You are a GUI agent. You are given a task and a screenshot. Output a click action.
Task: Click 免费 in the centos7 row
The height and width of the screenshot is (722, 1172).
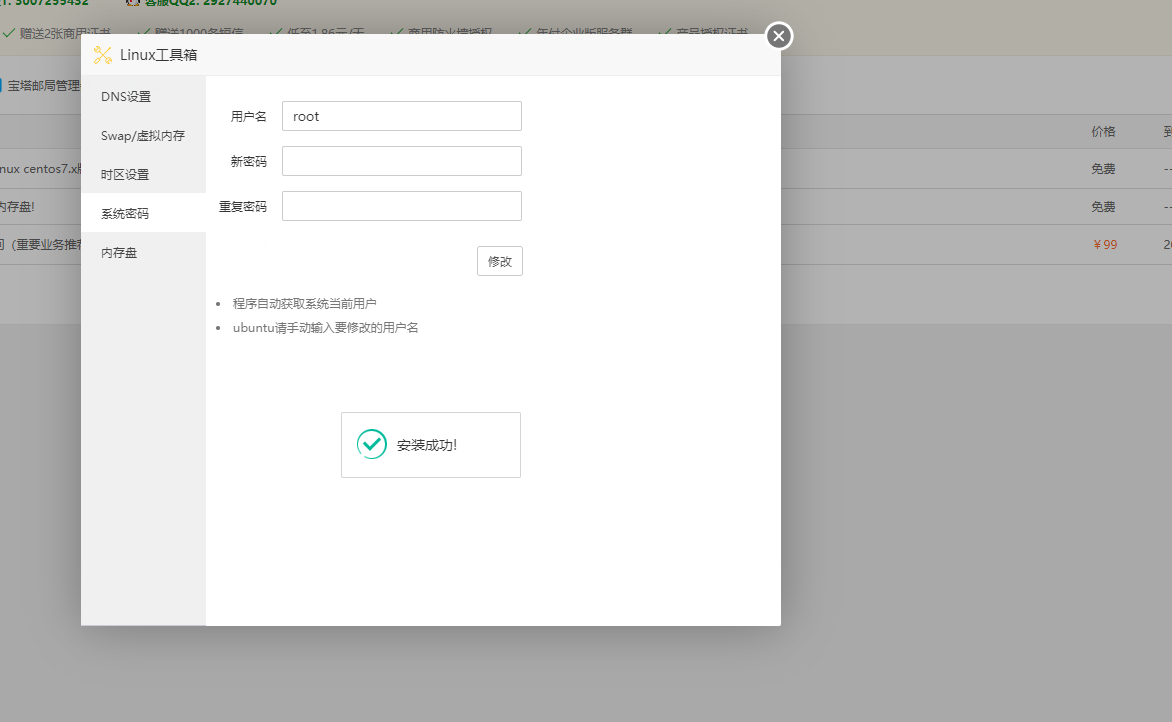coord(1103,169)
